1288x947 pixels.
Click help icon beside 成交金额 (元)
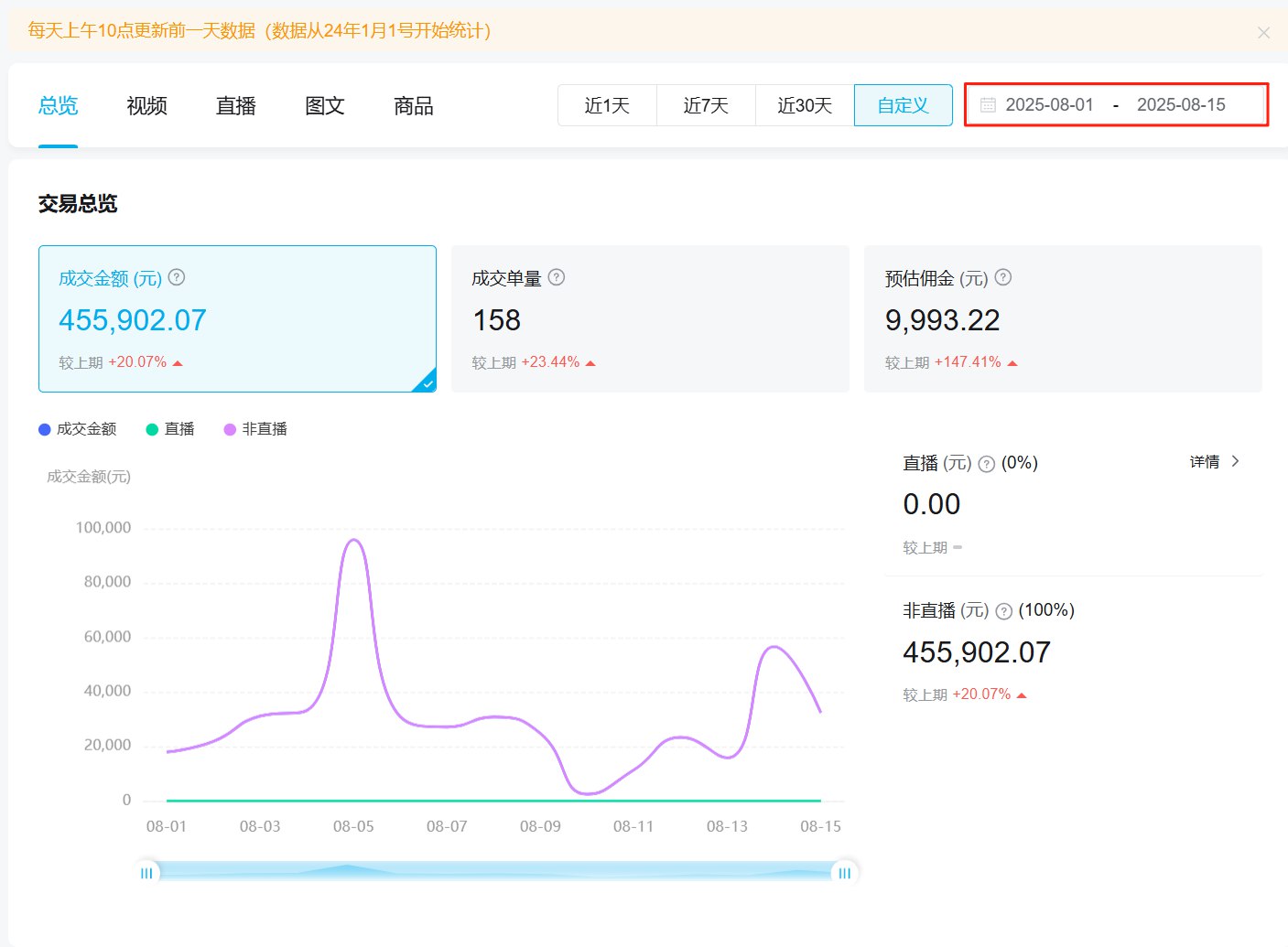177,277
